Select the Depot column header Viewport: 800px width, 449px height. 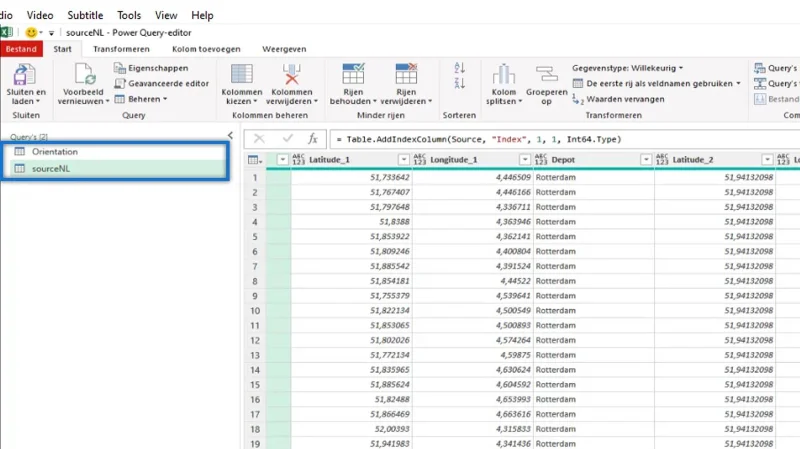tap(593, 160)
